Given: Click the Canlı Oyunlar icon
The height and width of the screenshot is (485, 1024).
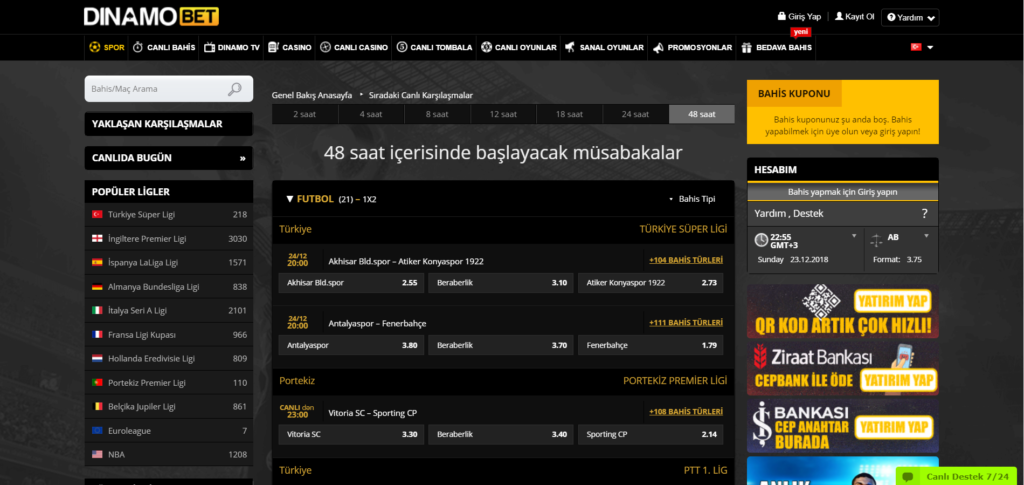Looking at the screenshot, I should (486, 48).
